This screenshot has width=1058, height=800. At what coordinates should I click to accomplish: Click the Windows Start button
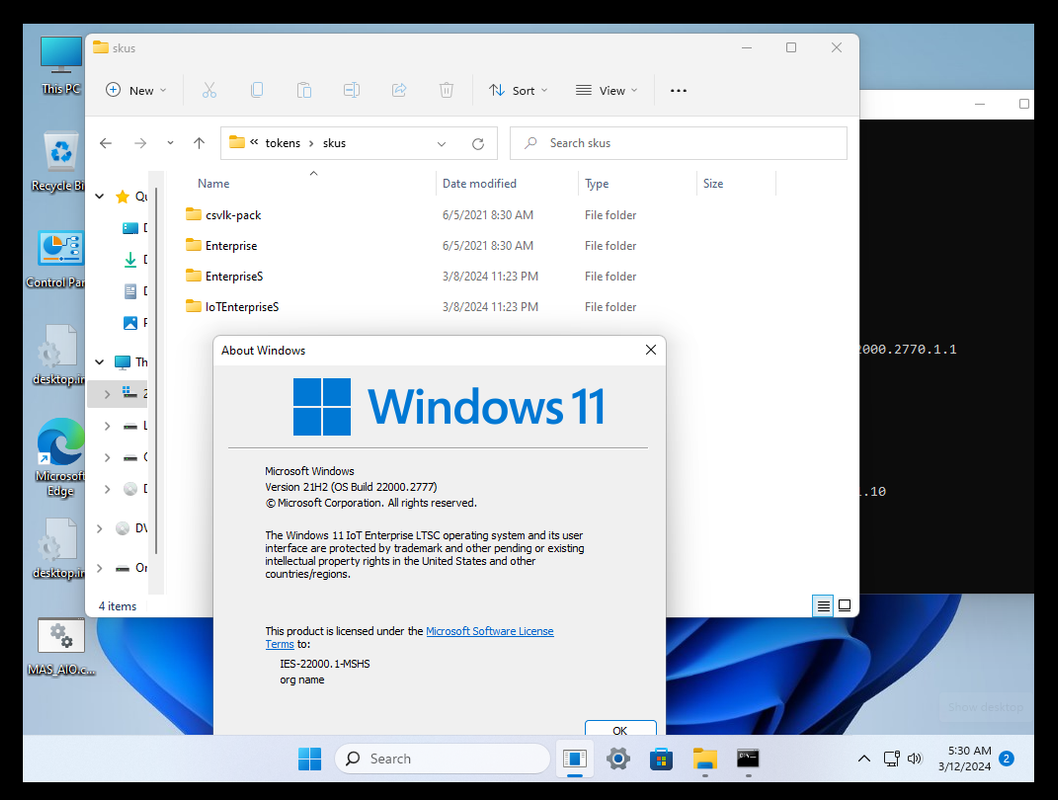[310, 759]
